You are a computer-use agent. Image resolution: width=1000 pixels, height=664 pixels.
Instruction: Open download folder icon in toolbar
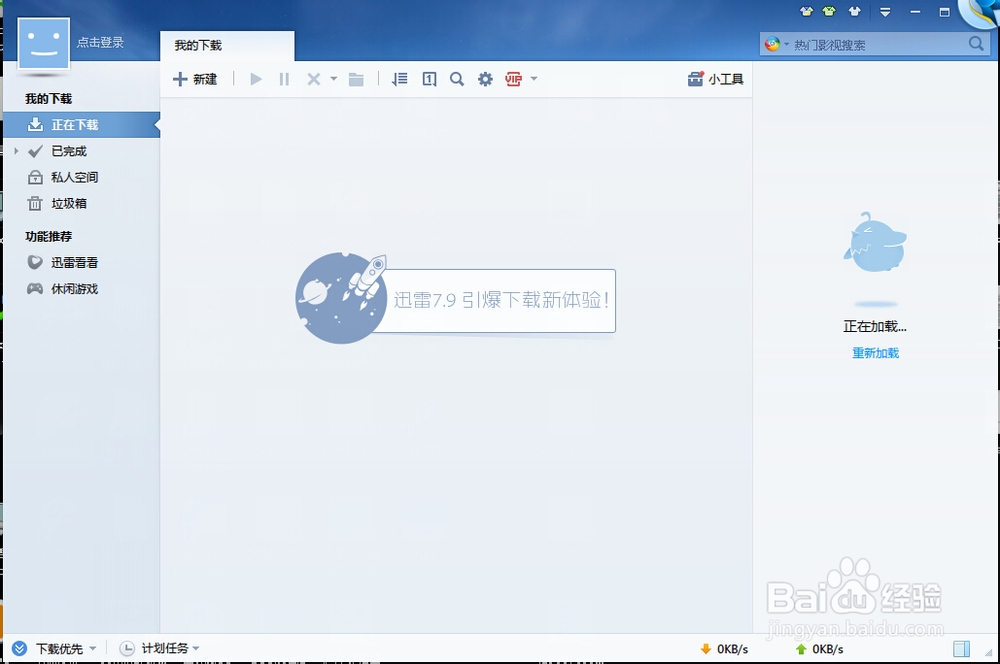(356, 79)
